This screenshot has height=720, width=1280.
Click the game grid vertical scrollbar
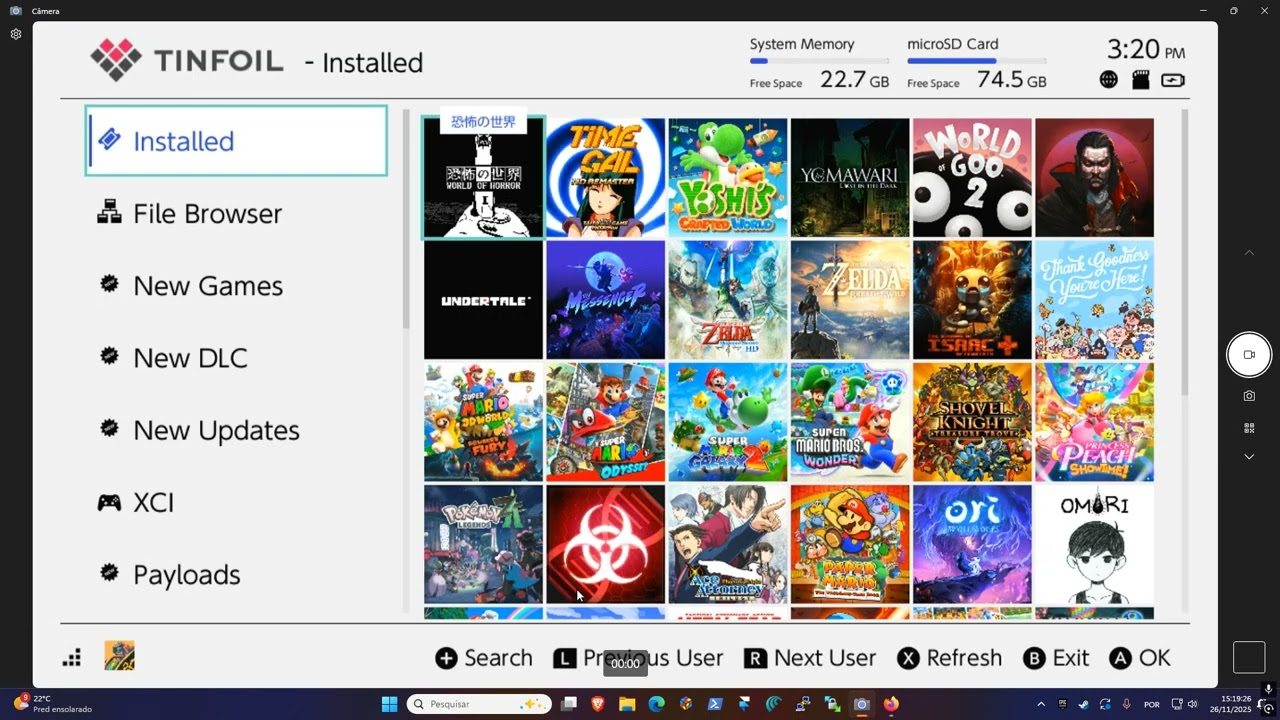pyautogui.click(x=1185, y=252)
